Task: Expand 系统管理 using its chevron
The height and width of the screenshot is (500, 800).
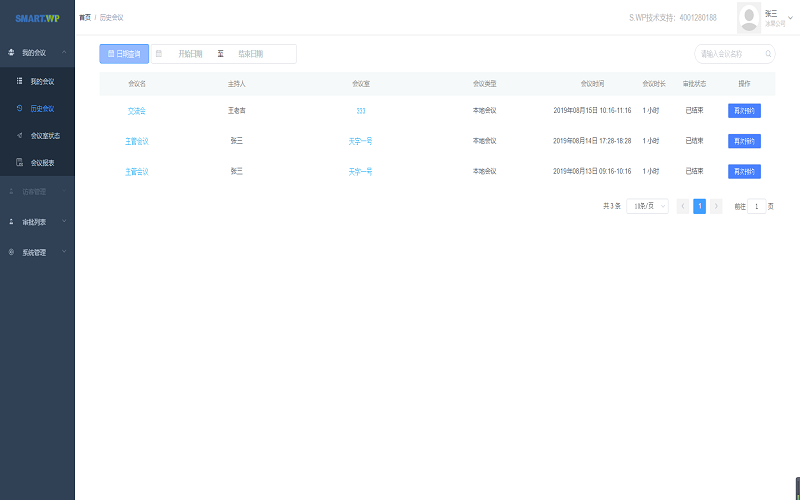Action: 64,252
